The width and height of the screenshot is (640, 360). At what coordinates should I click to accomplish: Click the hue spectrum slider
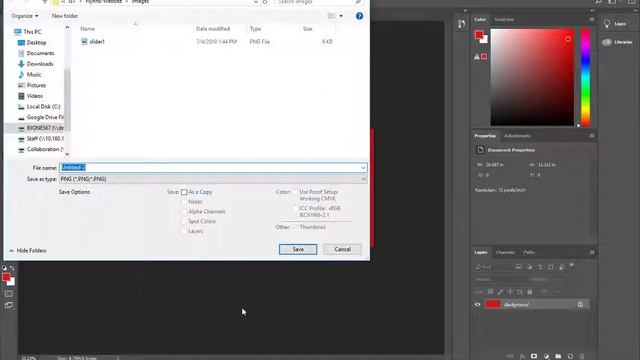click(x=585, y=77)
